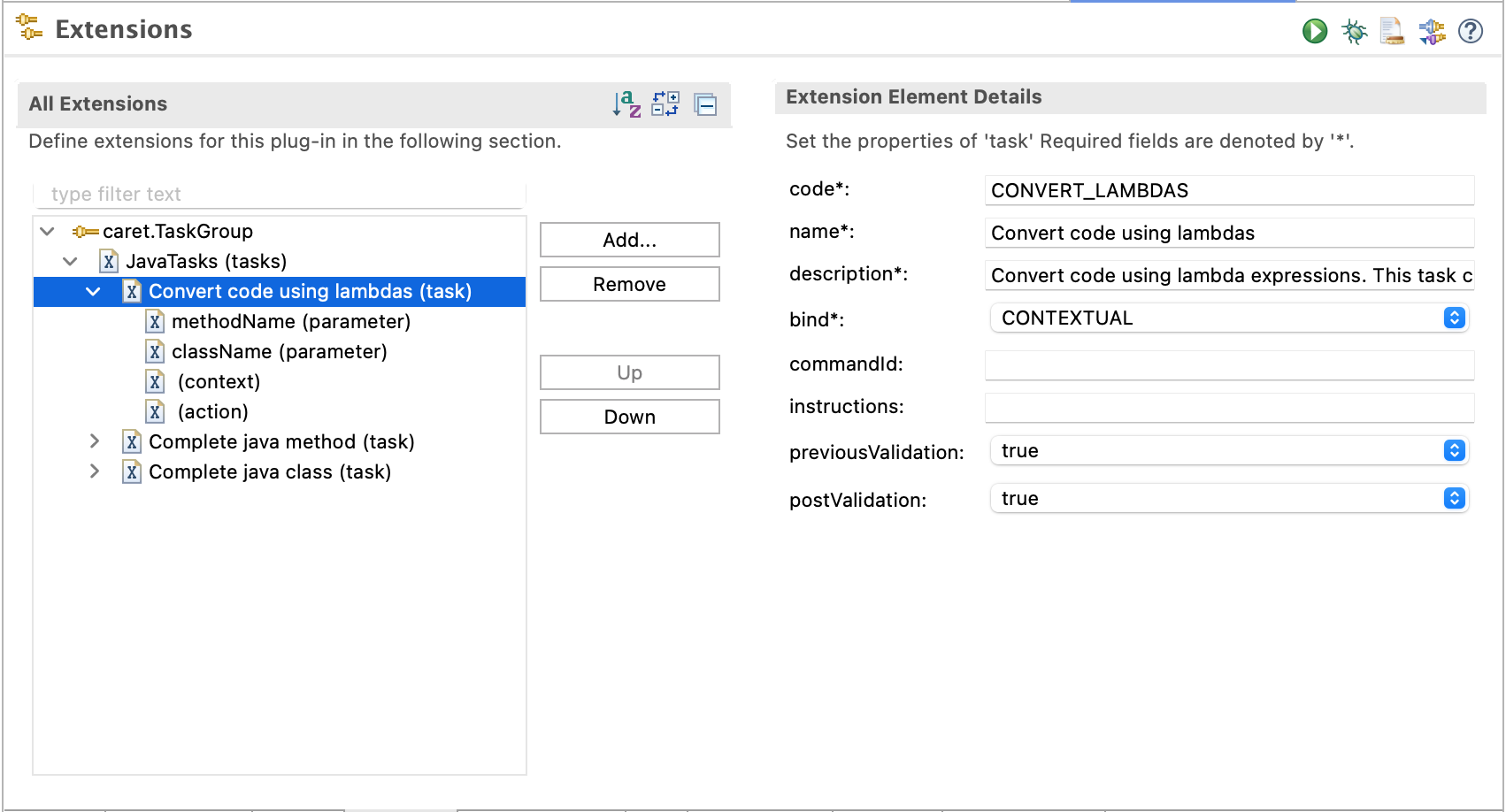The image size is (1506, 812).
Task: Expand the Complete java method task node
Action: [x=95, y=441]
